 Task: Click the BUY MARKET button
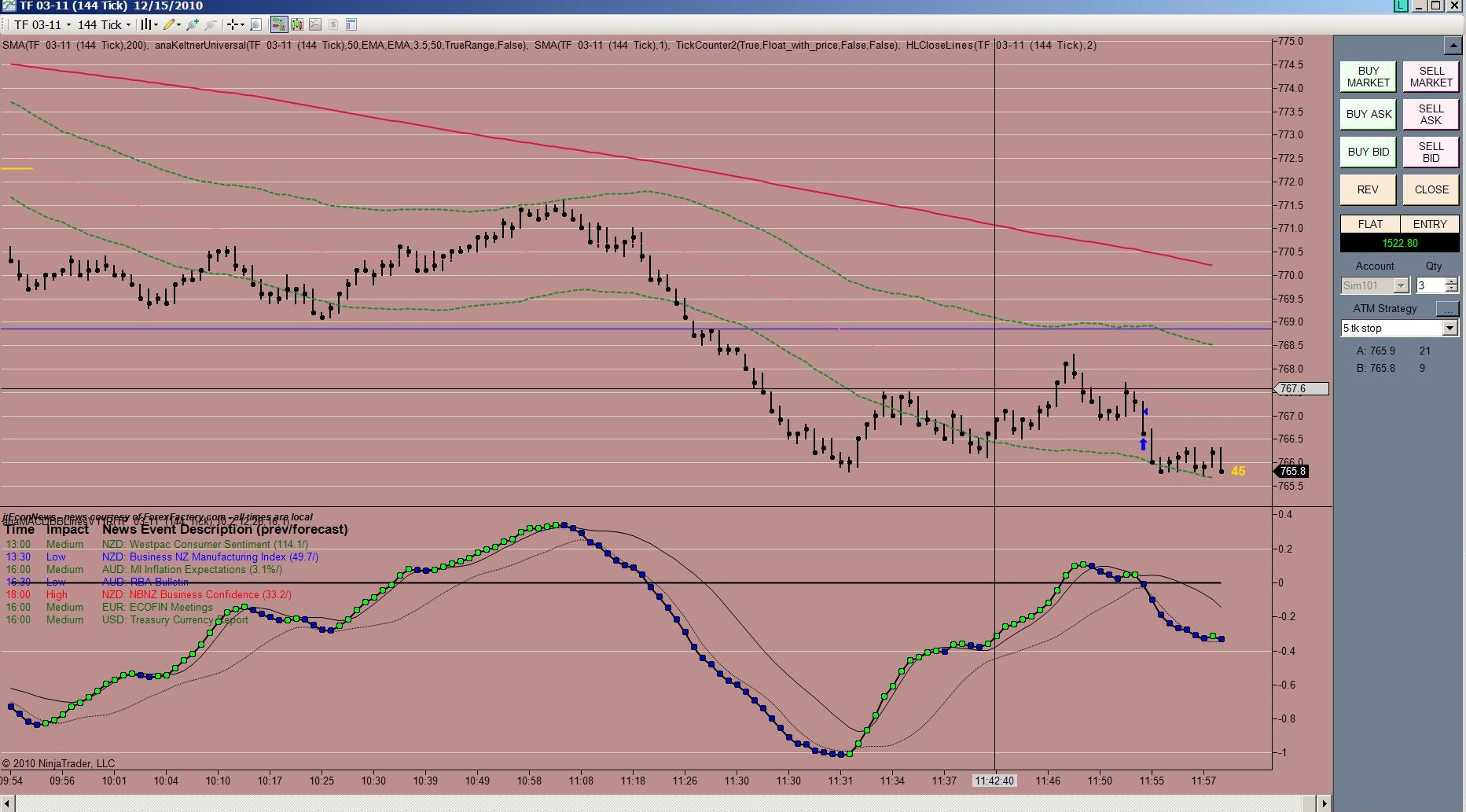click(1368, 77)
